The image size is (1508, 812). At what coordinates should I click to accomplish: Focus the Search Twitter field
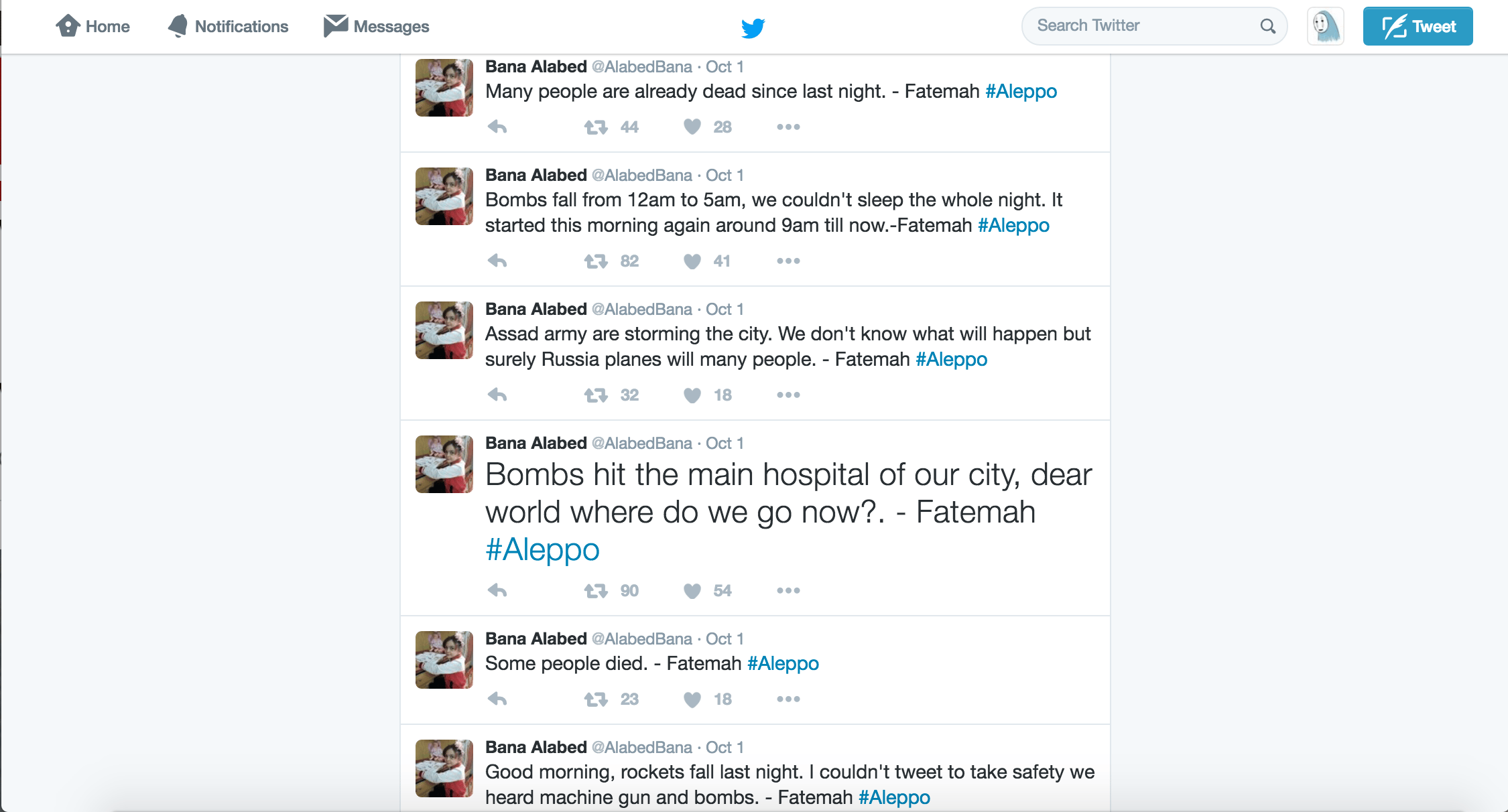pos(1139,26)
